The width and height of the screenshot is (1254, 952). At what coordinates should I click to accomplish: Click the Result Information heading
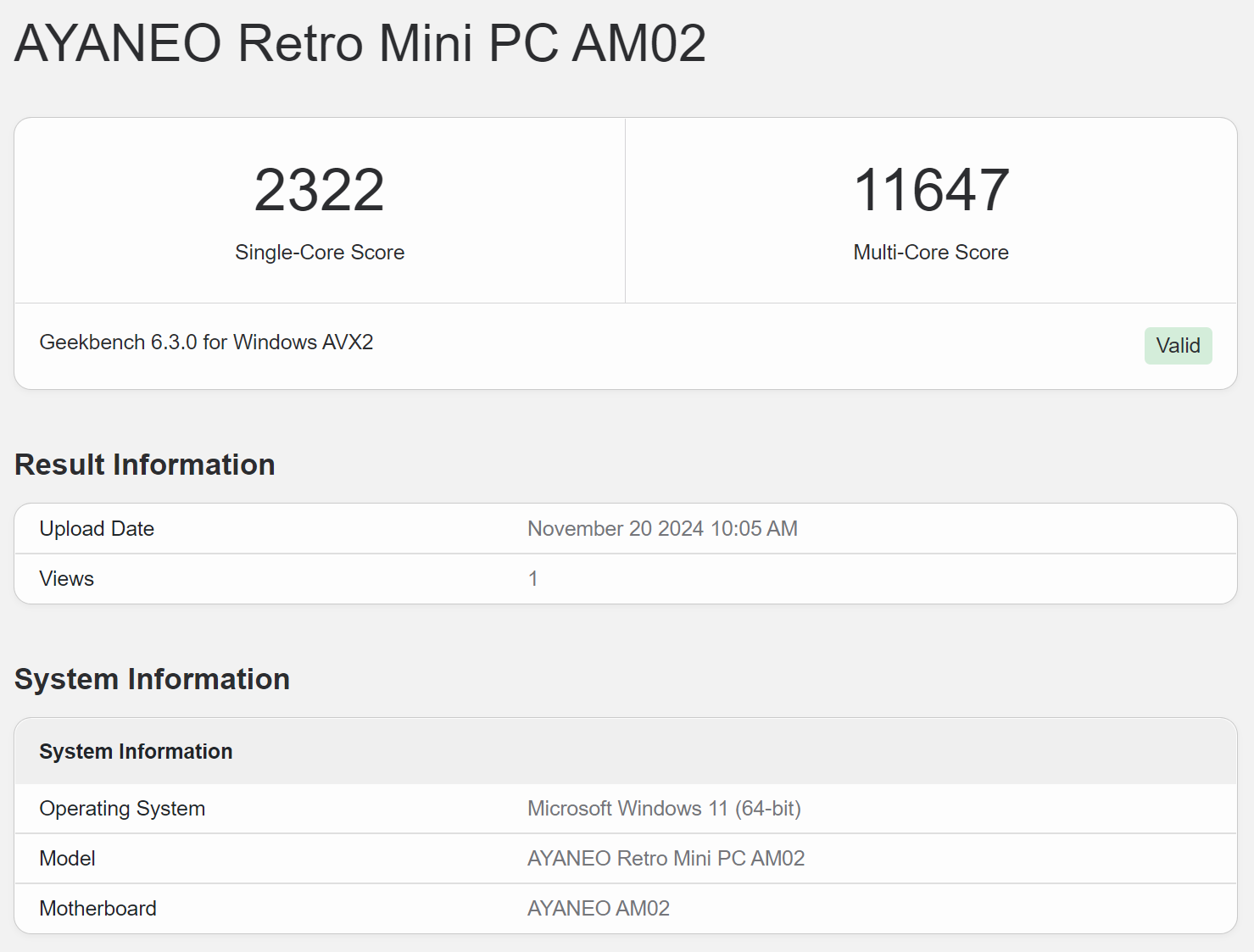click(145, 465)
